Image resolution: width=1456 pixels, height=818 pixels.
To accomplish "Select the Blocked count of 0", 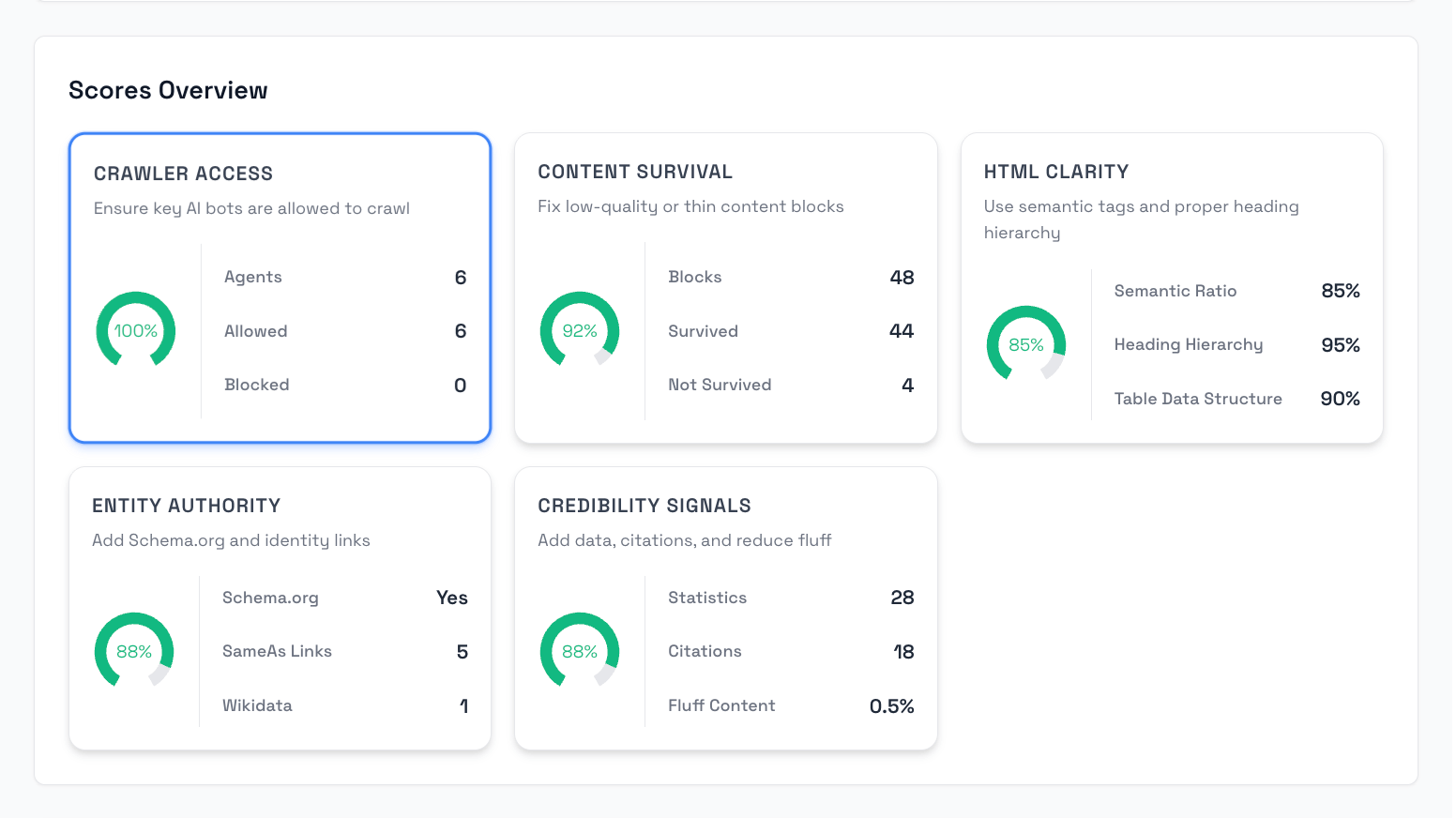I will [344, 385].
